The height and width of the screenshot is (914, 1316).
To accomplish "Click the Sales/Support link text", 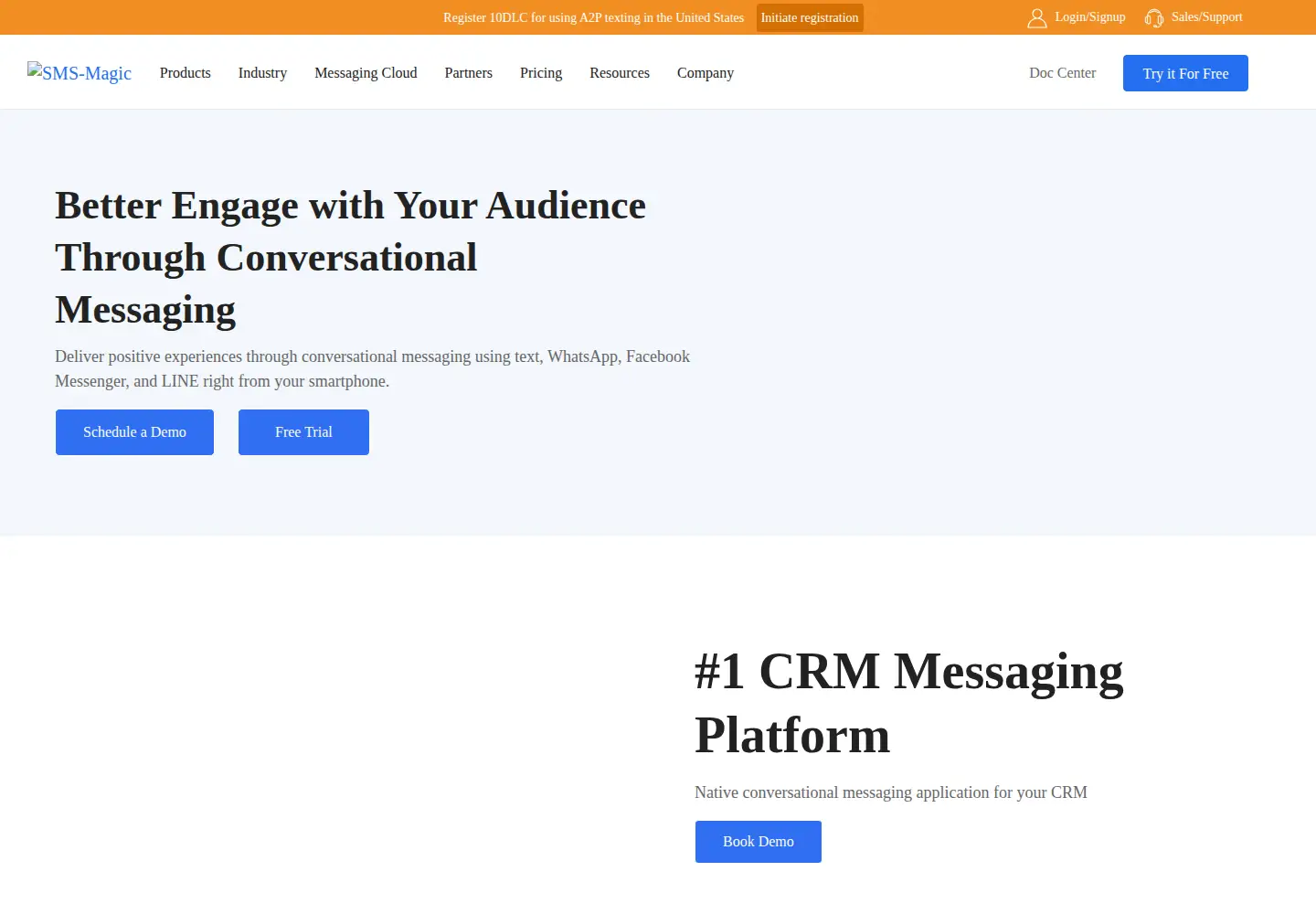I will tap(1207, 17).
